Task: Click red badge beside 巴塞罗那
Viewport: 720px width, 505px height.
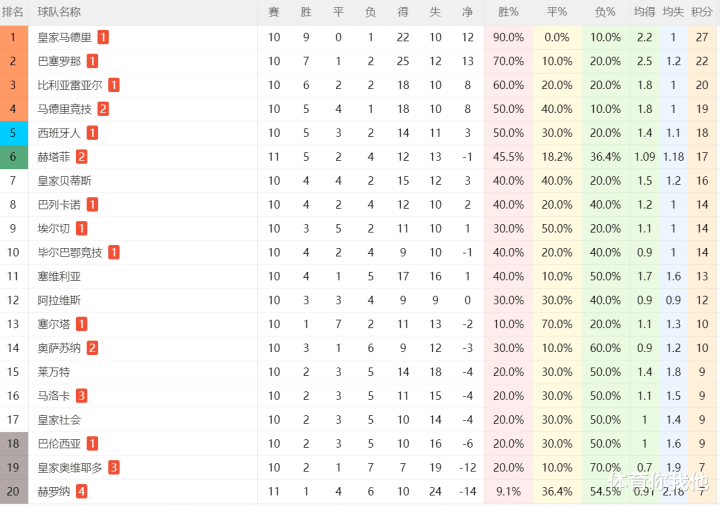Action: click(x=92, y=61)
